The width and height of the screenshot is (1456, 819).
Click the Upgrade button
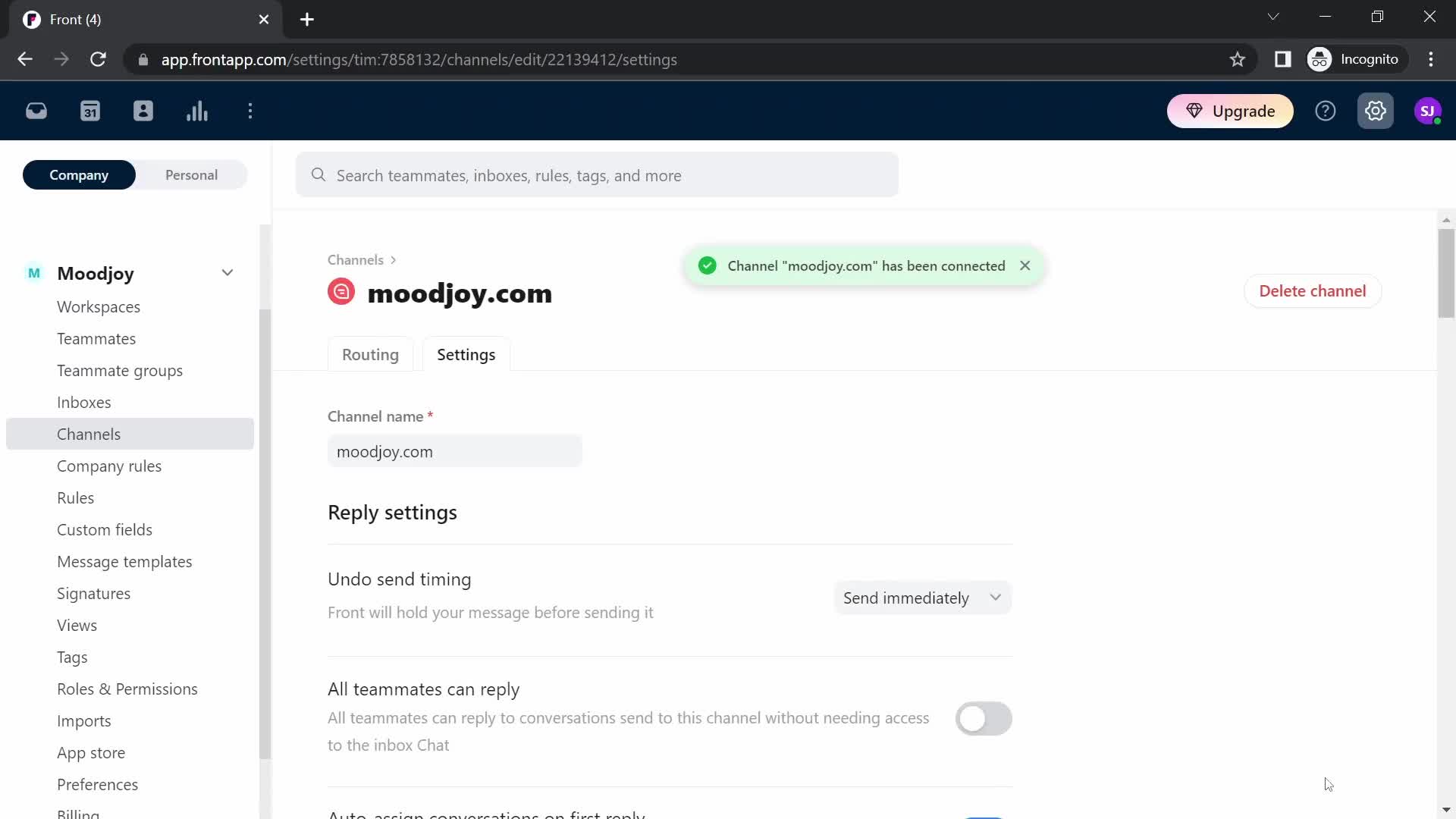[1231, 110]
